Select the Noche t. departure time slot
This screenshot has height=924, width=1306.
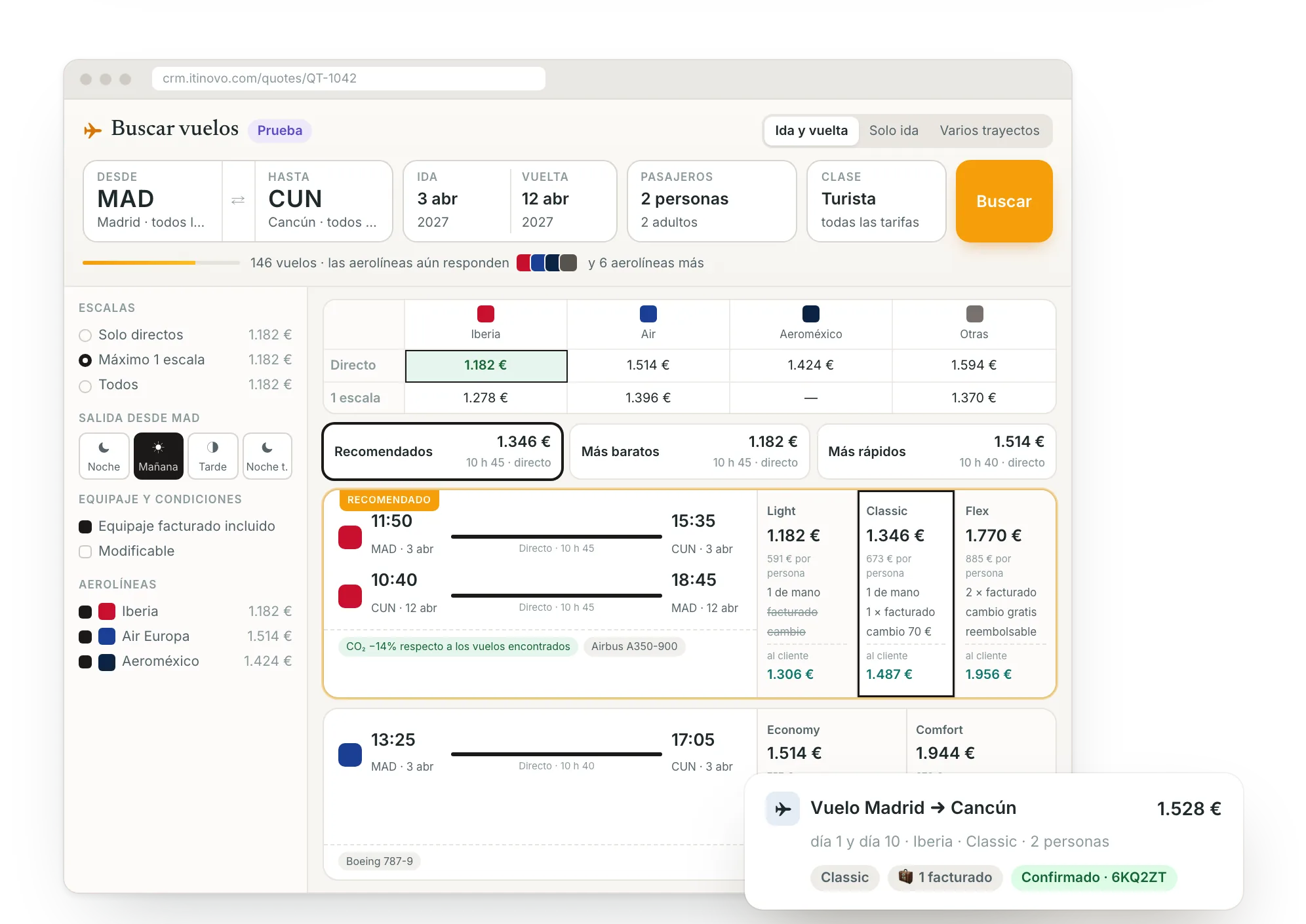[x=267, y=456]
